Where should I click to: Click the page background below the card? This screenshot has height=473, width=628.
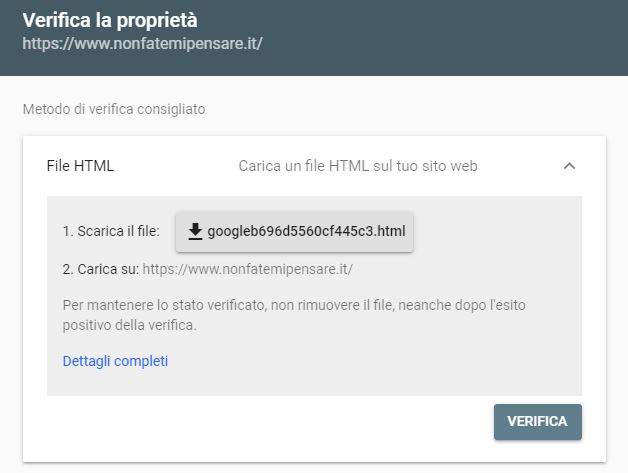pos(314,468)
